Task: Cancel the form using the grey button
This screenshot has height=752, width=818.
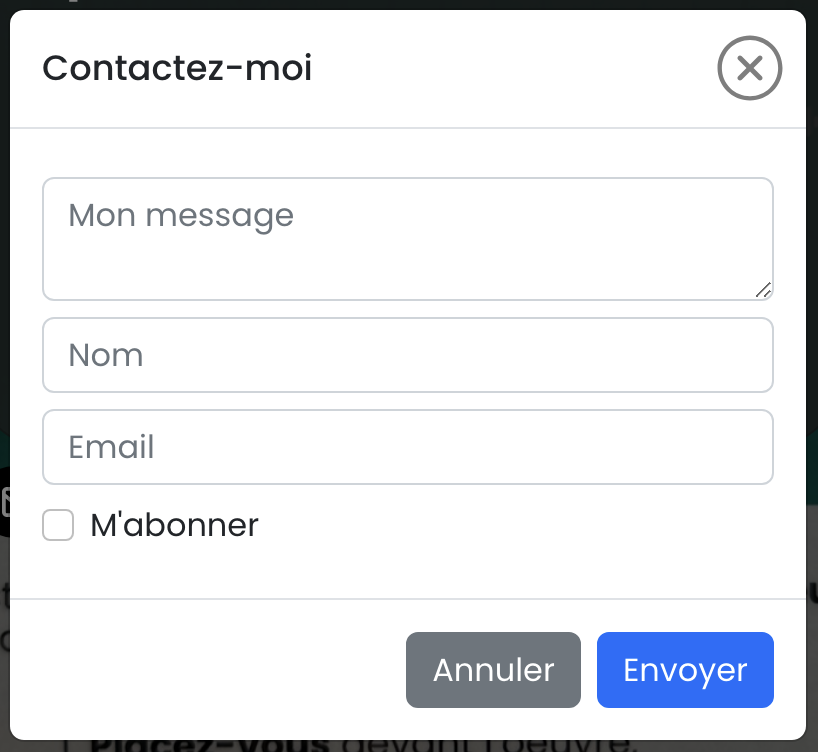Action: coord(493,670)
